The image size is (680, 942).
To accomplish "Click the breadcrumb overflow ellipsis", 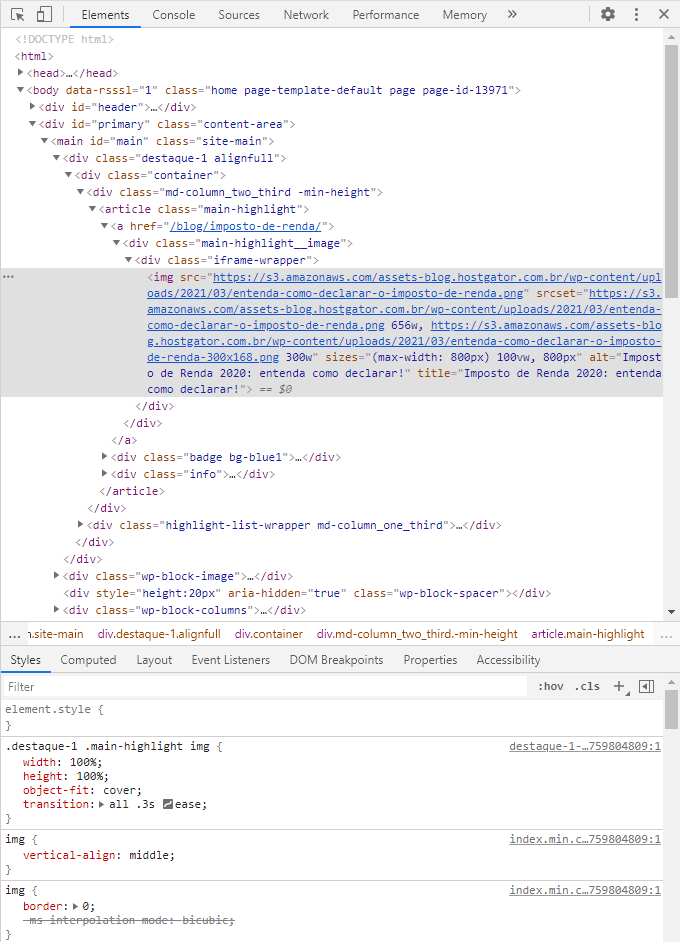I will tap(14, 634).
